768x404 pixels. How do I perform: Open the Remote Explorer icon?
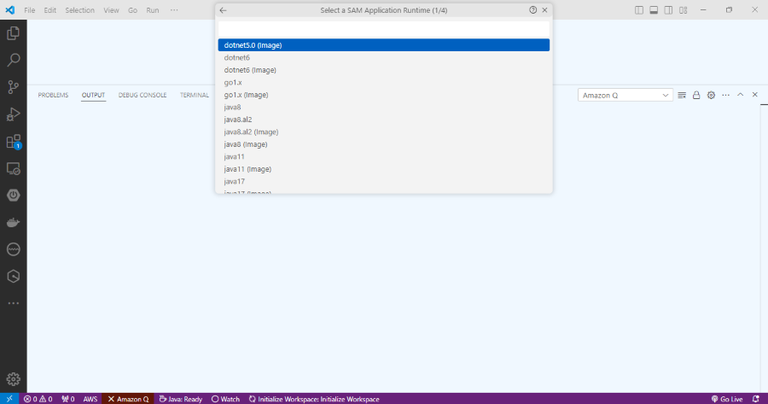[x=13, y=168]
